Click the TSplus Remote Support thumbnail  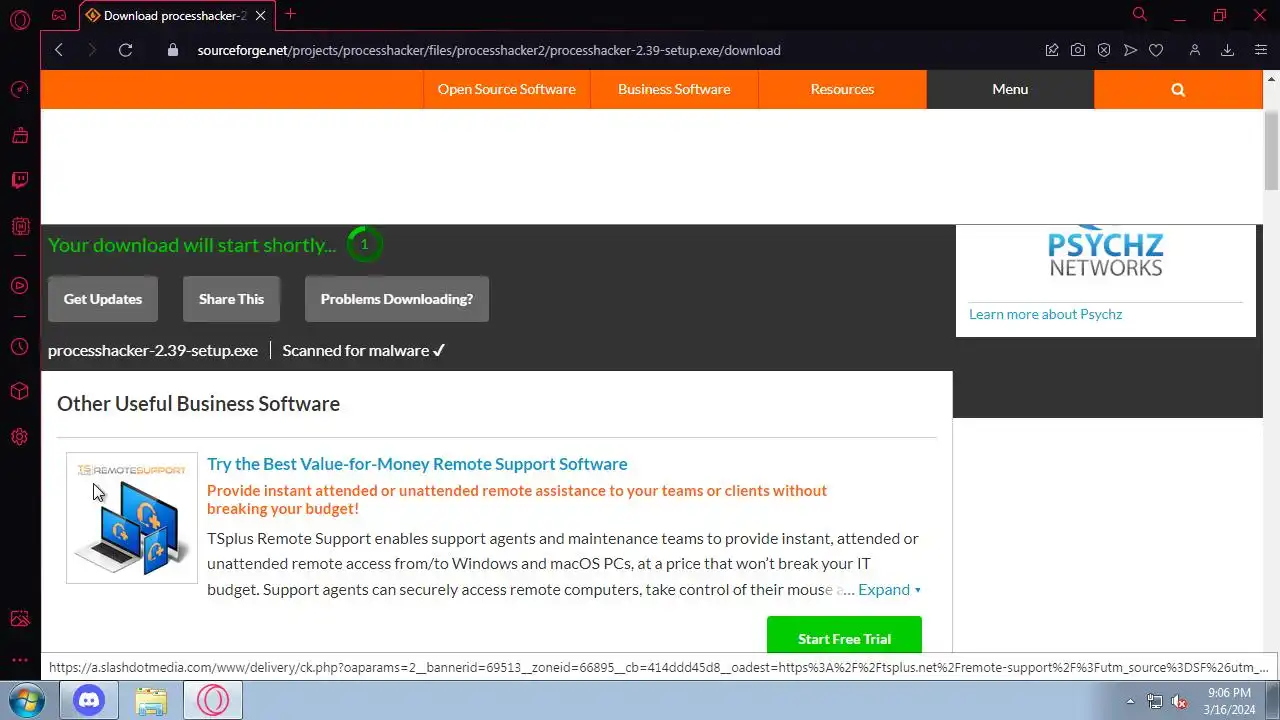tap(132, 518)
